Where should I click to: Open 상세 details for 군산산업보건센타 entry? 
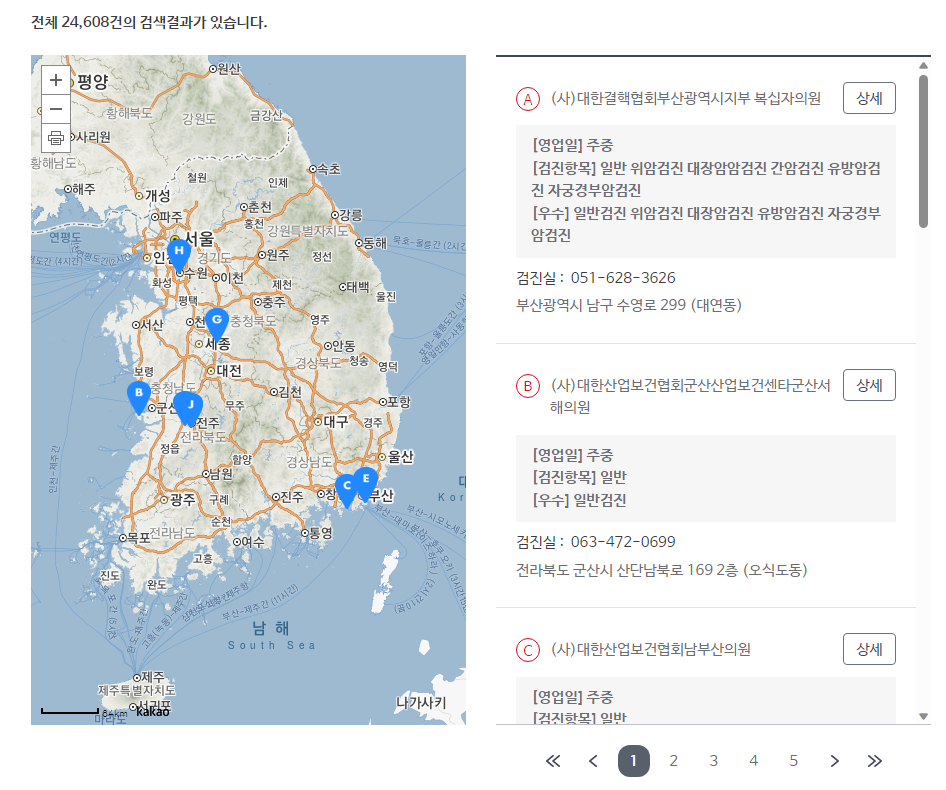pos(868,385)
